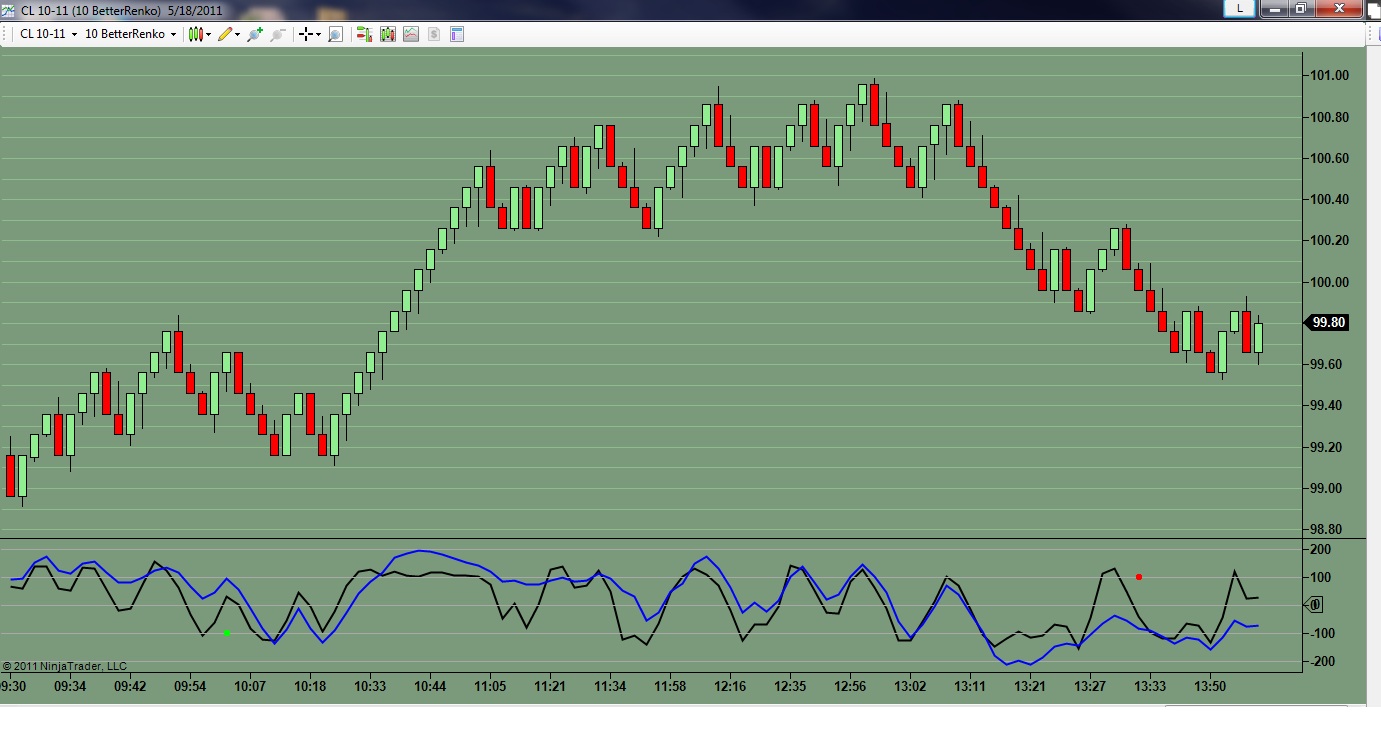The image size is (1381, 732).
Task: Click the "100.20" price axis label
Action: [x=1328, y=241]
